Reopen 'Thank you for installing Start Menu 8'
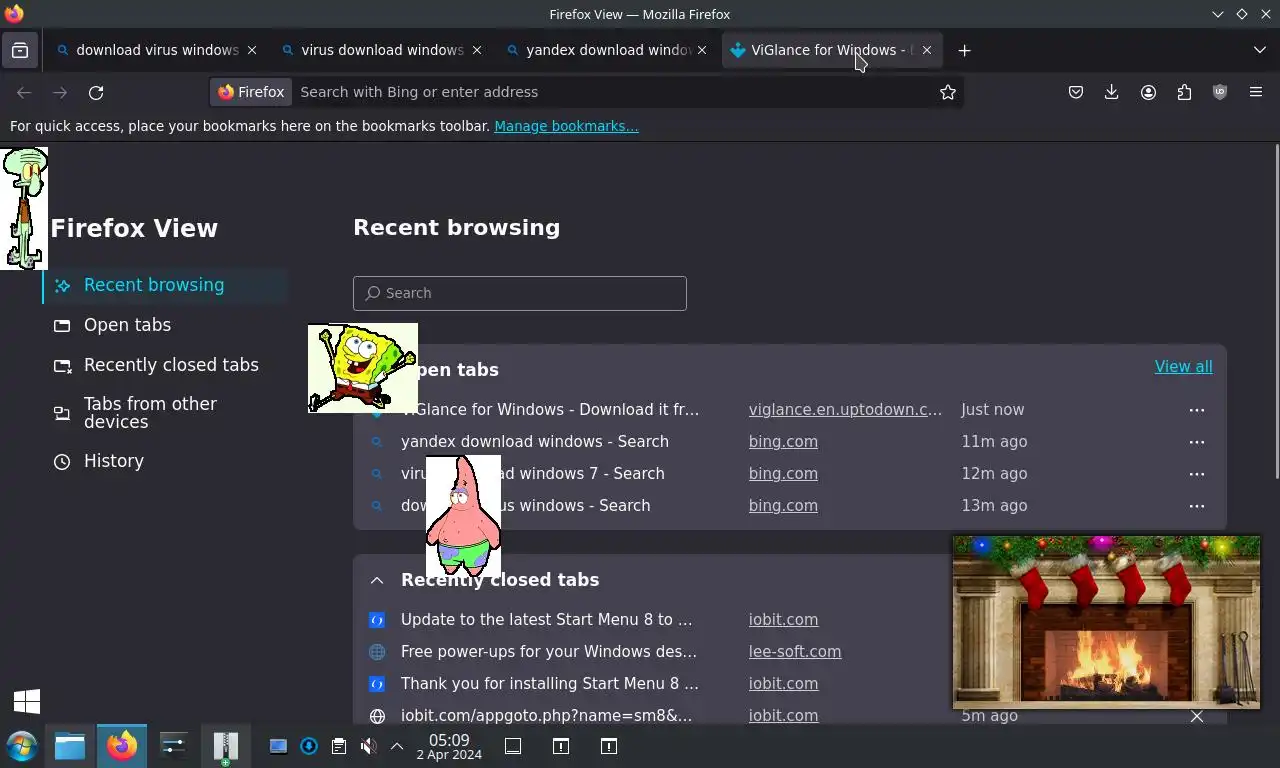This screenshot has width=1280, height=768. click(550, 684)
